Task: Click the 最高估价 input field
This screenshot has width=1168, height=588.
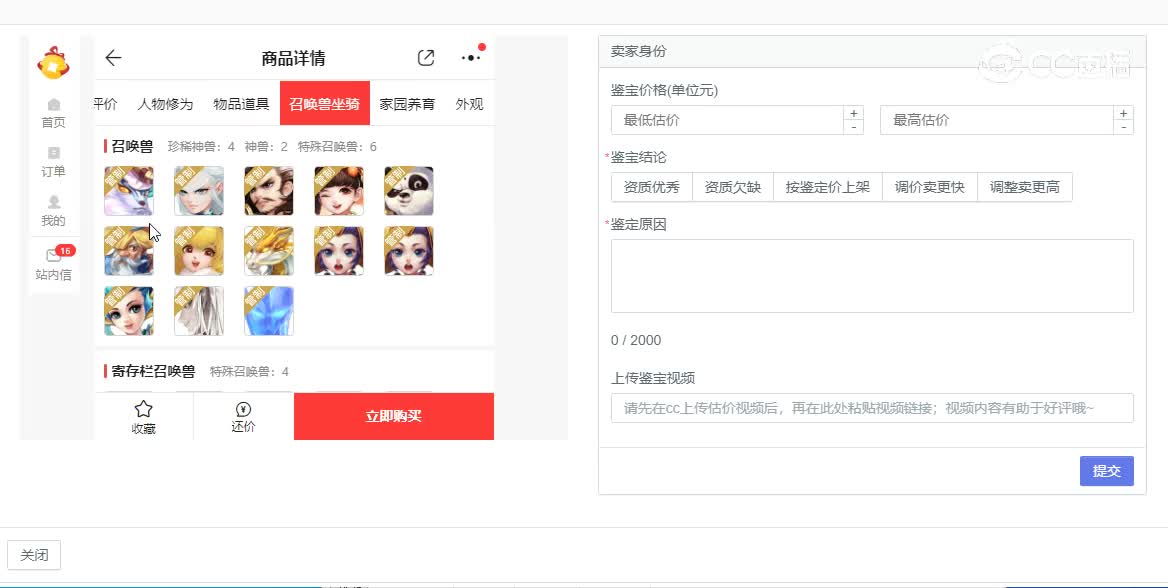Action: [x=997, y=120]
